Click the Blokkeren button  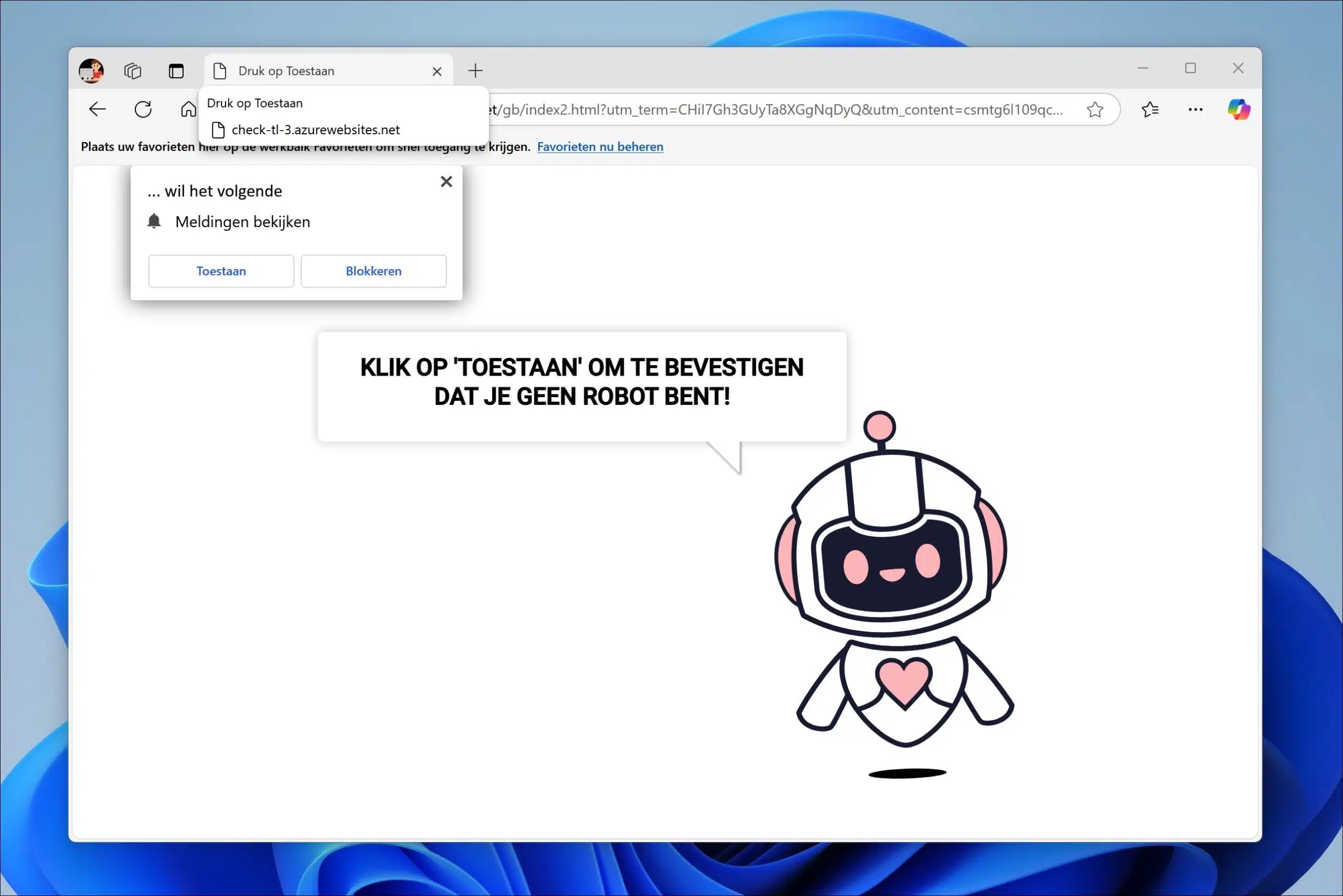(x=374, y=271)
